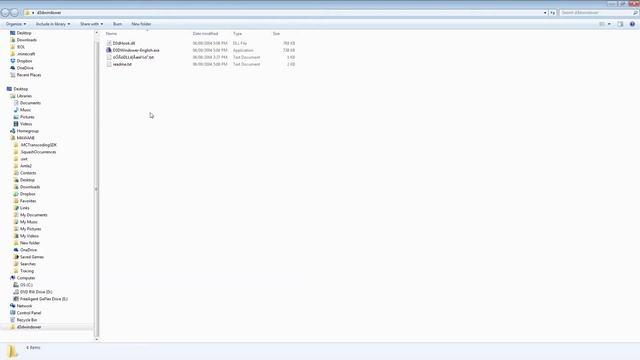Select Network in the navigation pane

[x=24, y=306]
